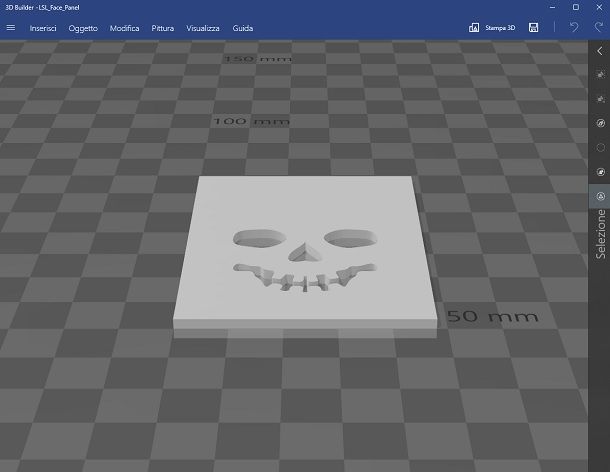The image size is (610, 472).
Task: Toggle the highlighted selection mode icon
Action: pos(600,197)
